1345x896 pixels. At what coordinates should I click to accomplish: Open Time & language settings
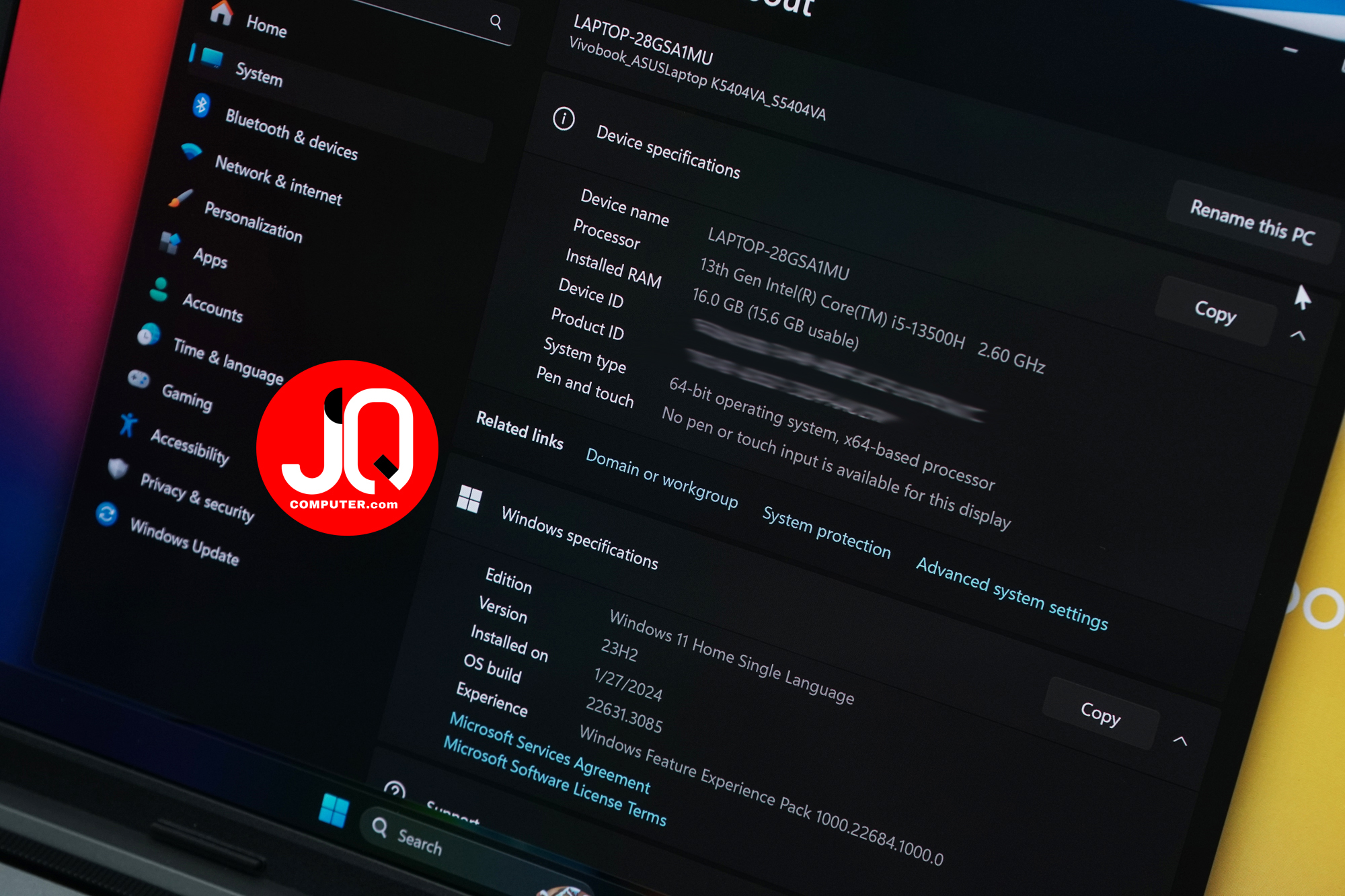point(228,361)
